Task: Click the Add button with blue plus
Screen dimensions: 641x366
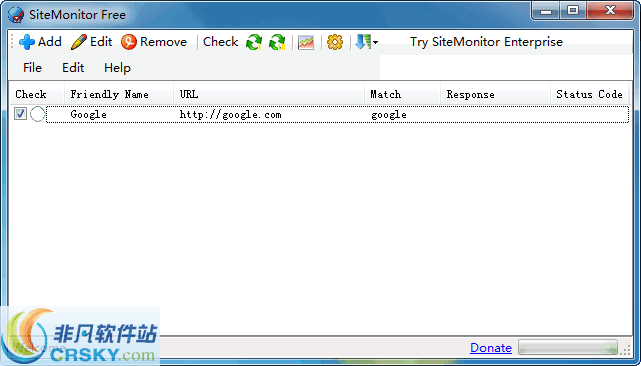Action: pos(40,42)
